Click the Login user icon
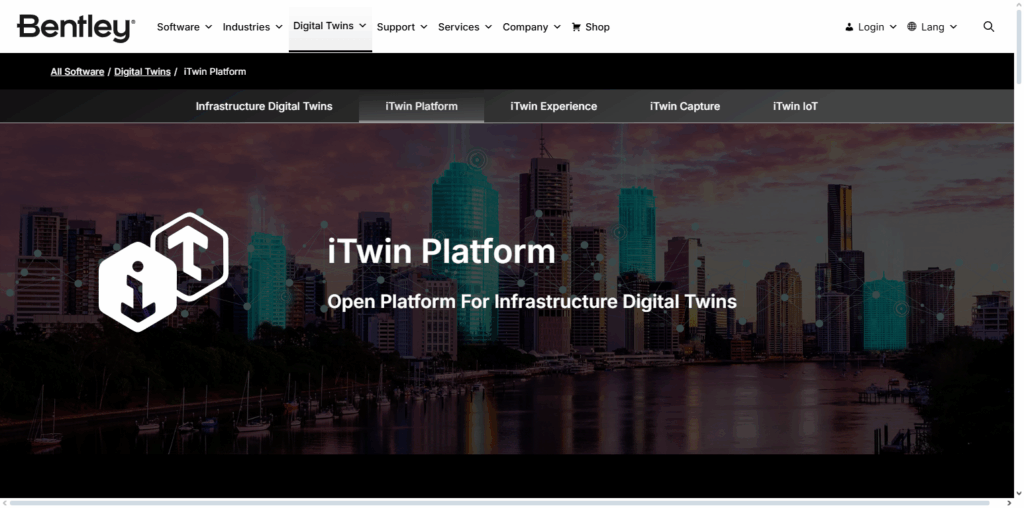Viewport: 1024px width, 508px height. pyautogui.click(x=849, y=27)
